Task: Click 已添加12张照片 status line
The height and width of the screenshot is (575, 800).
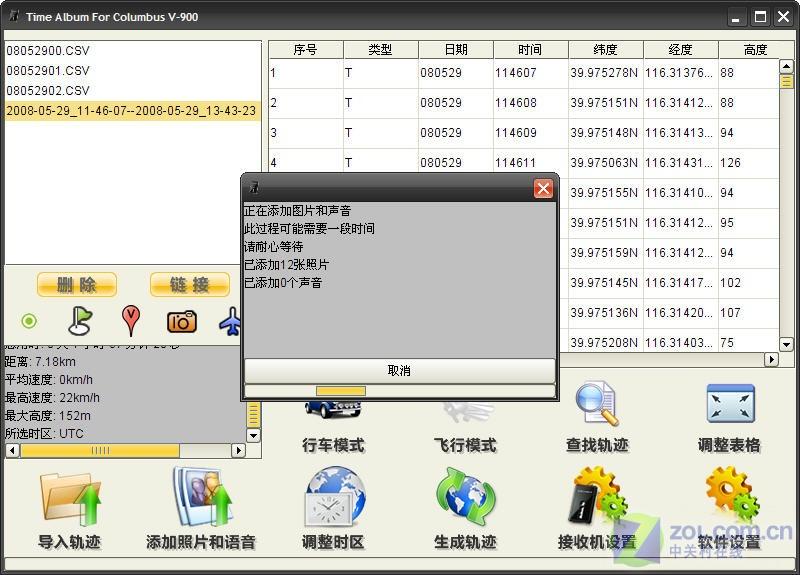Action: pos(287,265)
